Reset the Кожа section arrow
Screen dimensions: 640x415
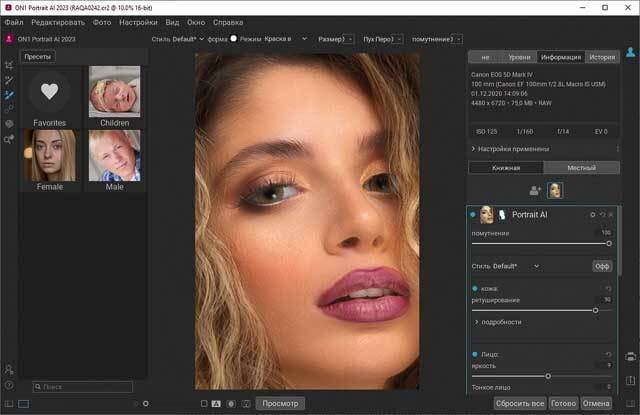pyautogui.click(x=608, y=289)
